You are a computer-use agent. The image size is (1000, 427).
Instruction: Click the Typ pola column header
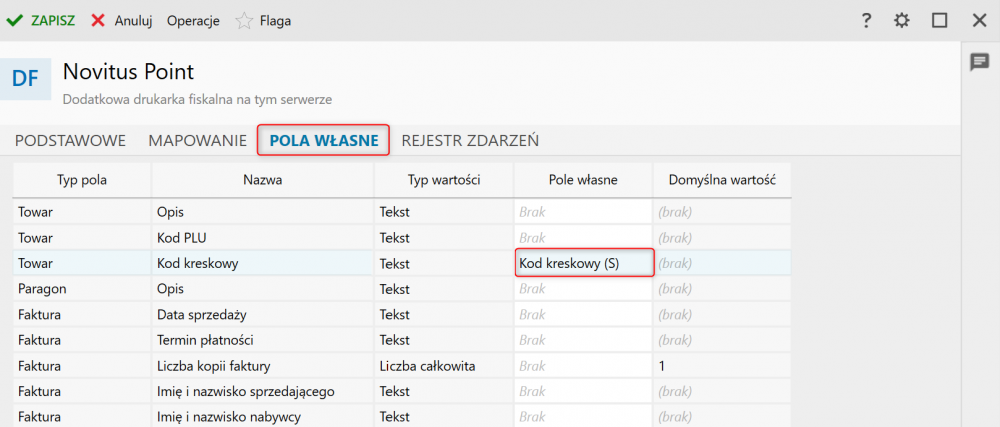coord(82,180)
